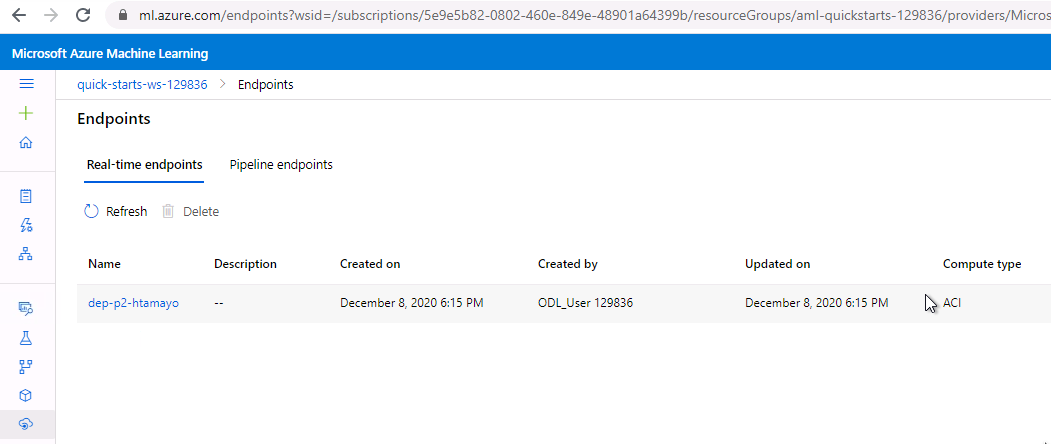Open the Pipelines icon in sidebar
Screen dimensions: 1051x444
pos(26,366)
